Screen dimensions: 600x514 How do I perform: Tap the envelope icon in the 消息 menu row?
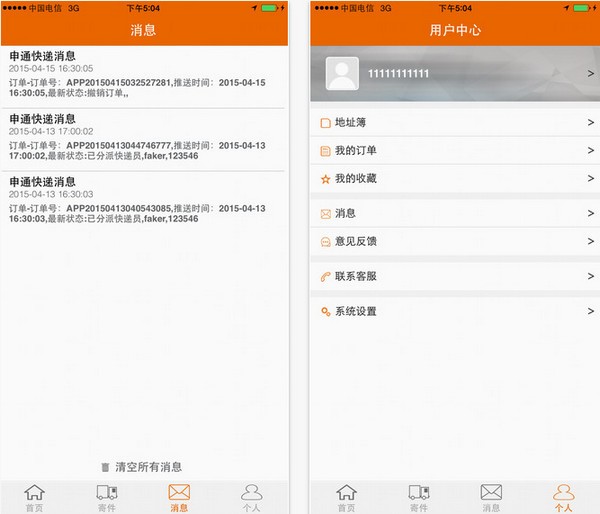325,214
